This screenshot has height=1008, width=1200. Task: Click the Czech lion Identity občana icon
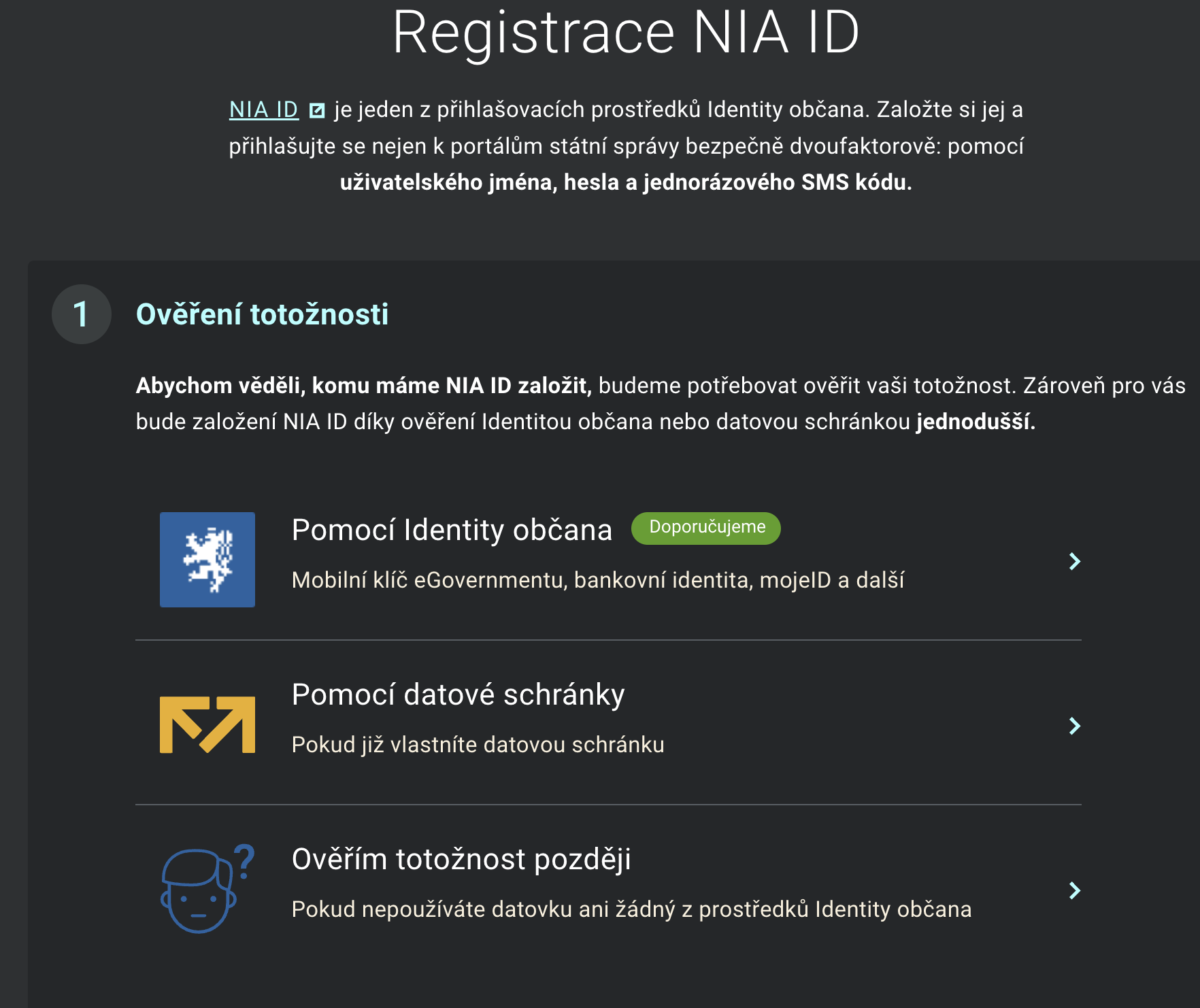pyautogui.click(x=207, y=560)
